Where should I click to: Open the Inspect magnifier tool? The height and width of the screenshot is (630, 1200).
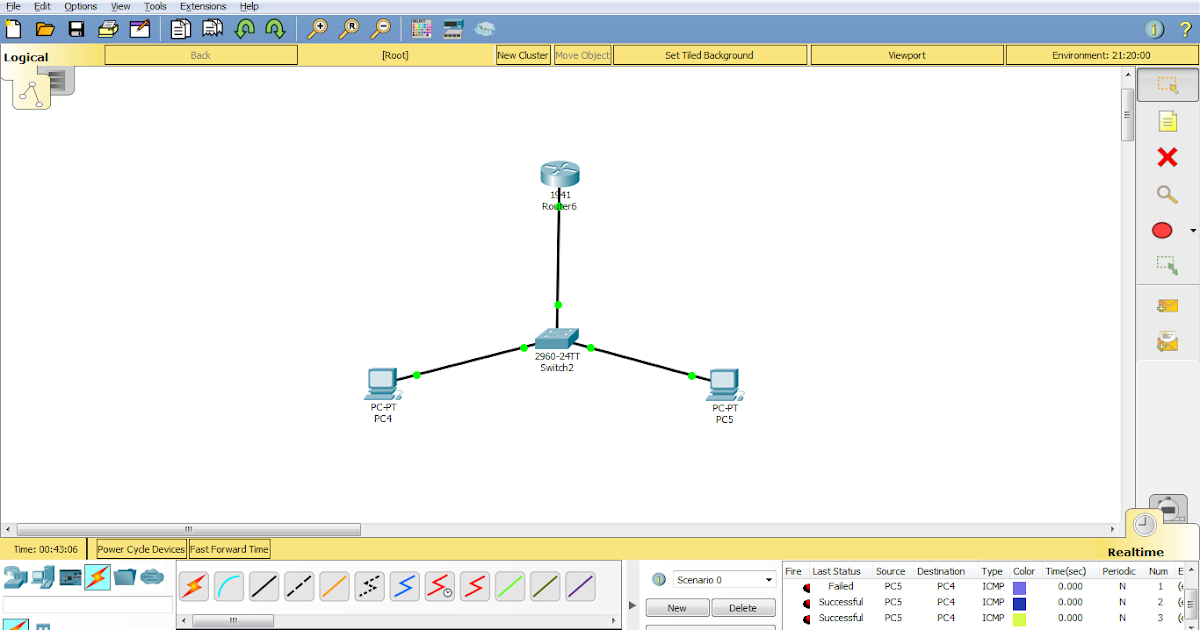point(1167,194)
